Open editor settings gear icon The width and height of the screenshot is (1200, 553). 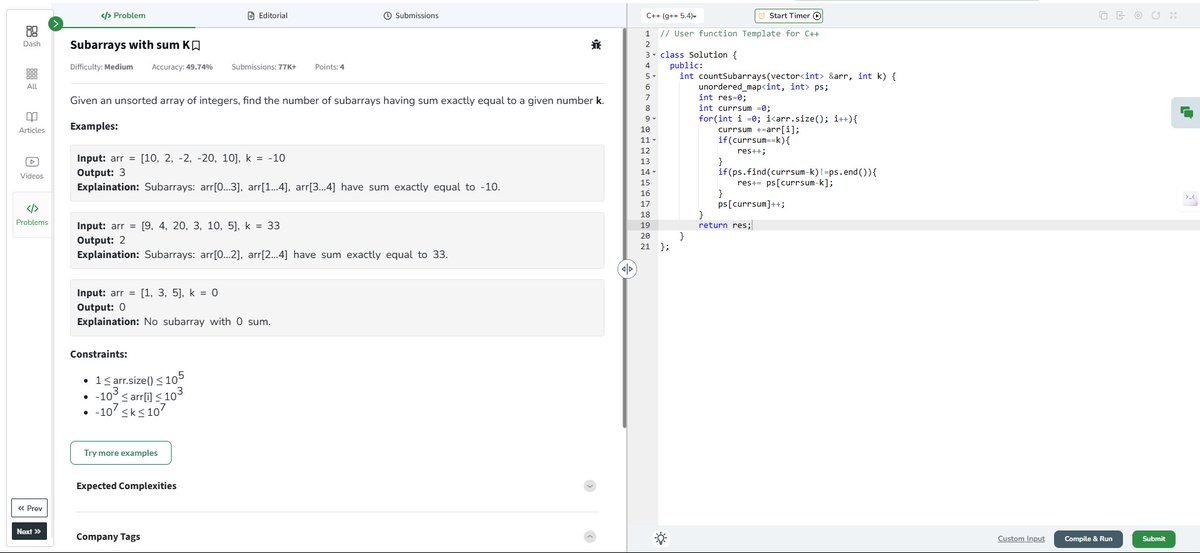coord(1138,16)
